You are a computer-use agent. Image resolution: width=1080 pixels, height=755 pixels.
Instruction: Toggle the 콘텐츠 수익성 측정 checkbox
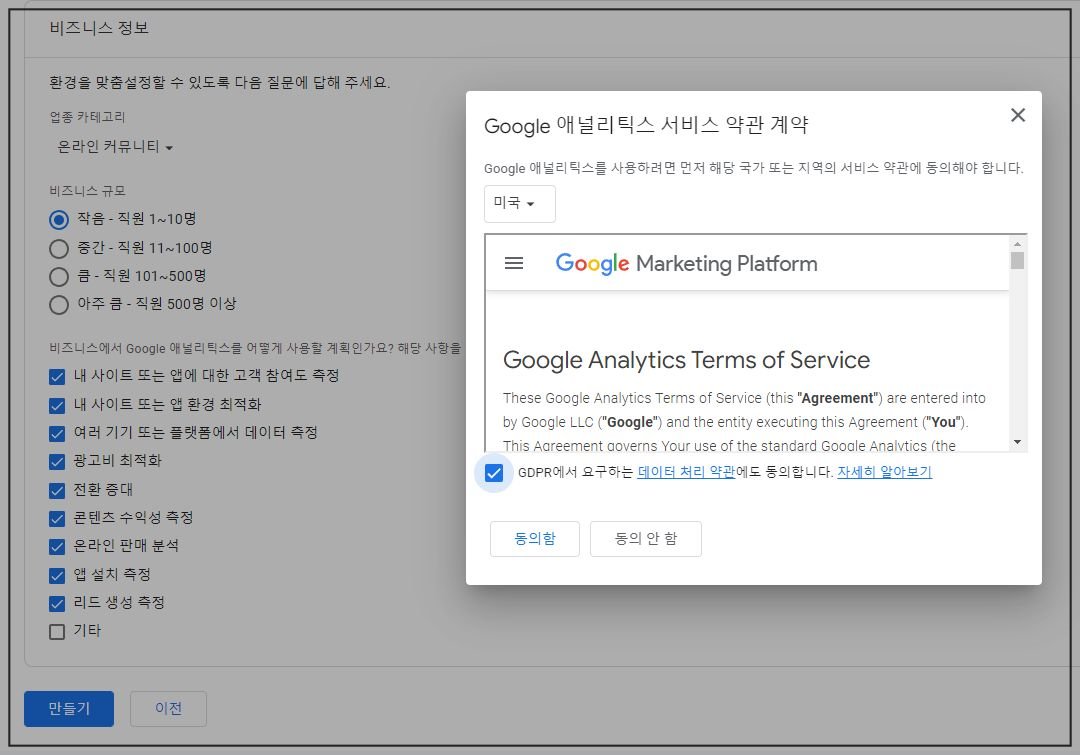(x=57, y=519)
